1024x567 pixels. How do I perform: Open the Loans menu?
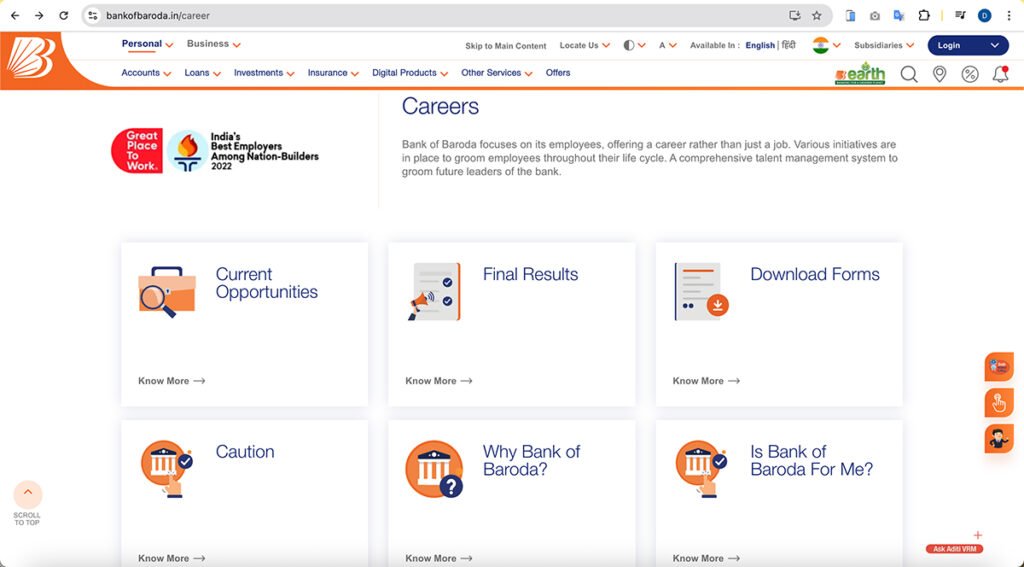tap(202, 73)
